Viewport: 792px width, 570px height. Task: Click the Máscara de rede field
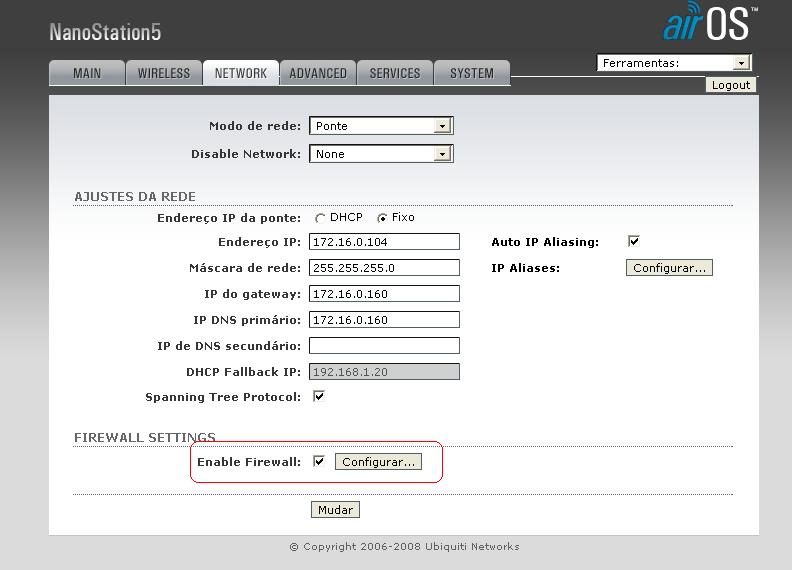384,268
